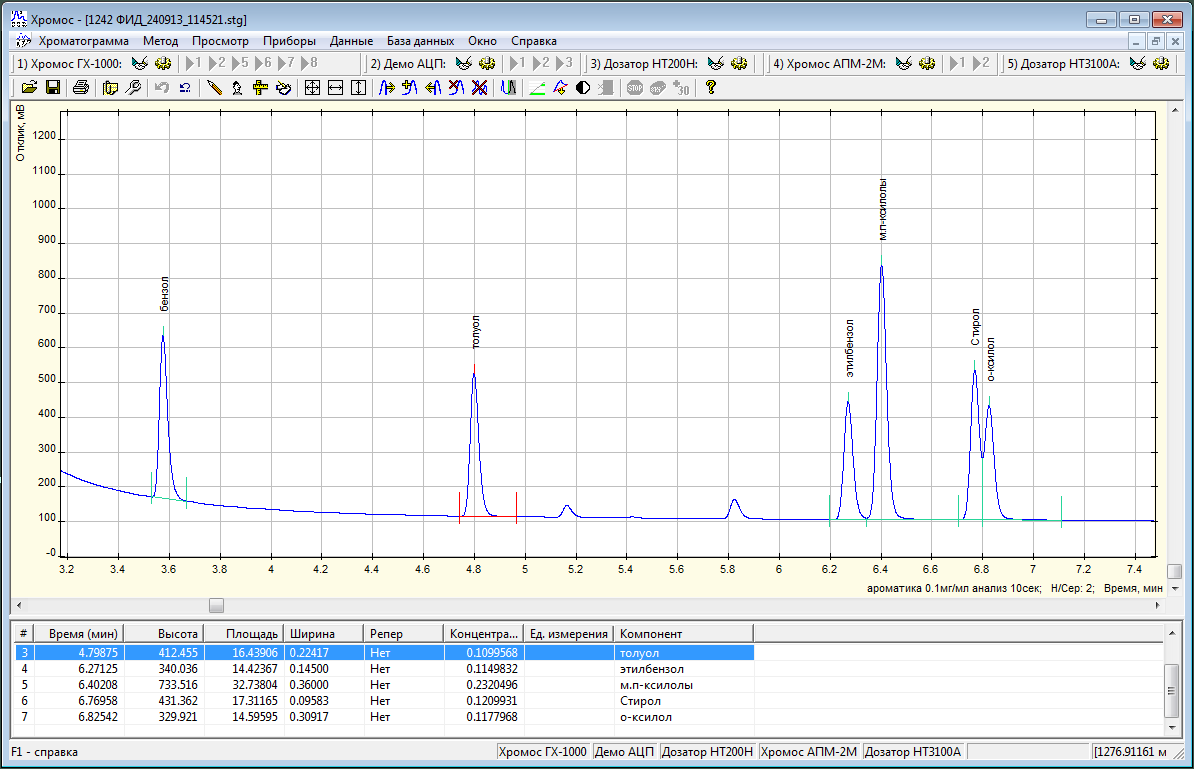This screenshot has width=1194, height=769.
Task: Open the Приборы menu
Action: 289,41
